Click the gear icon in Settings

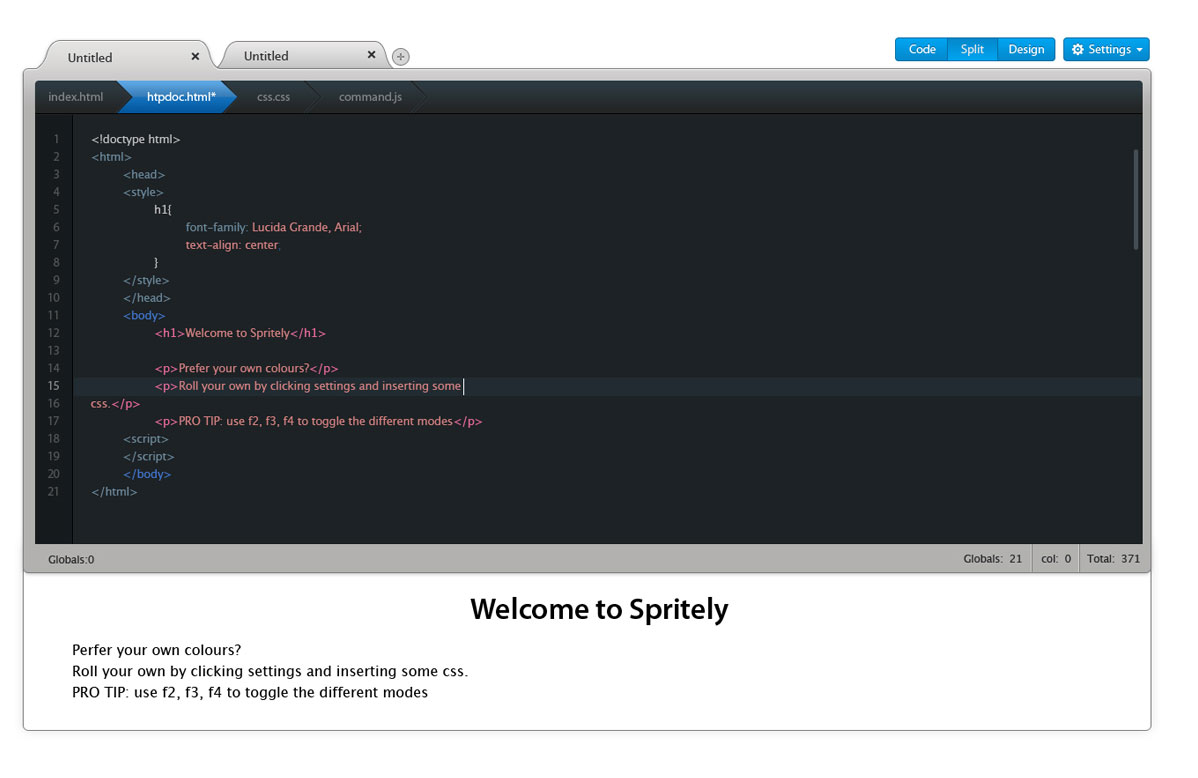[x=1077, y=49]
